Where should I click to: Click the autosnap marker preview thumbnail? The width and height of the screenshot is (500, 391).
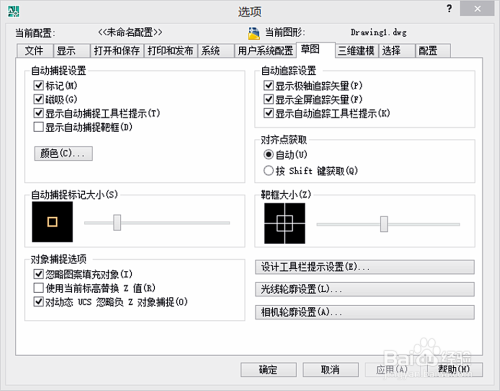(x=52, y=222)
